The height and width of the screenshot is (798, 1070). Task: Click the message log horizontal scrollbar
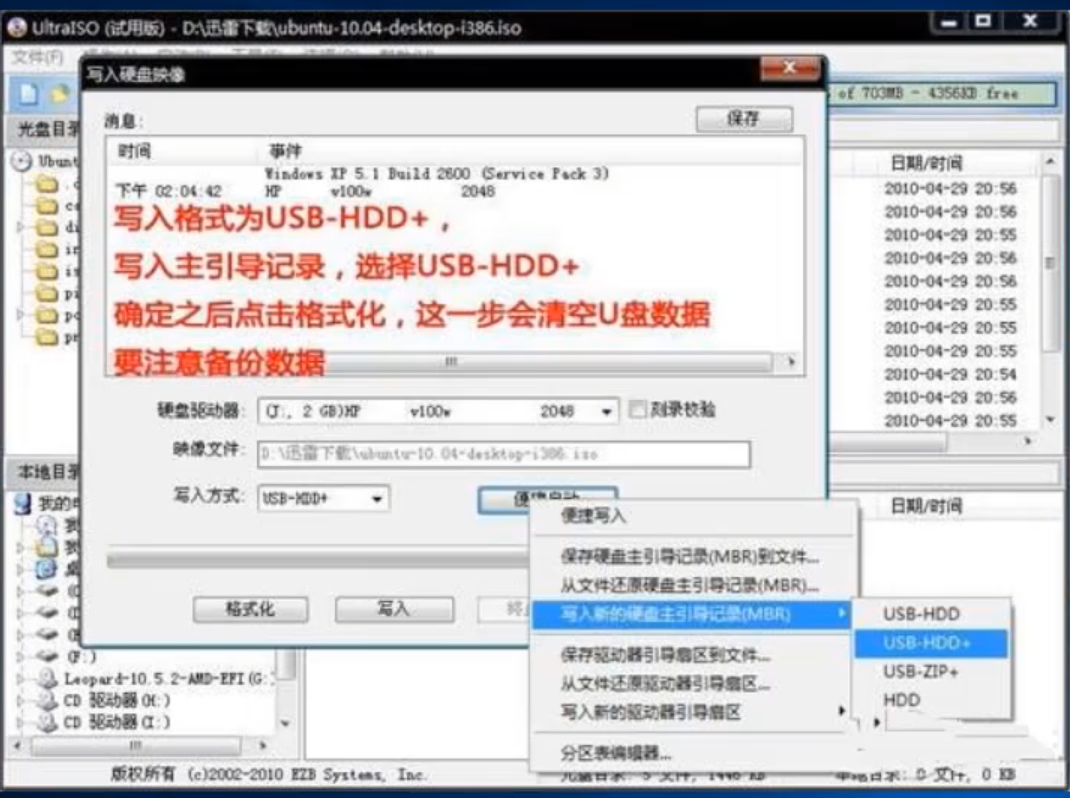(452, 363)
